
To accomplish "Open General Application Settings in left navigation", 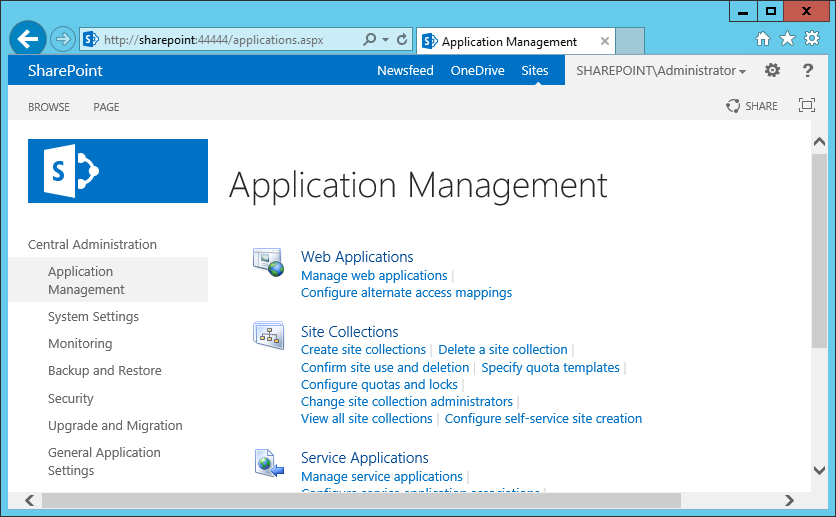I will click(x=104, y=462).
